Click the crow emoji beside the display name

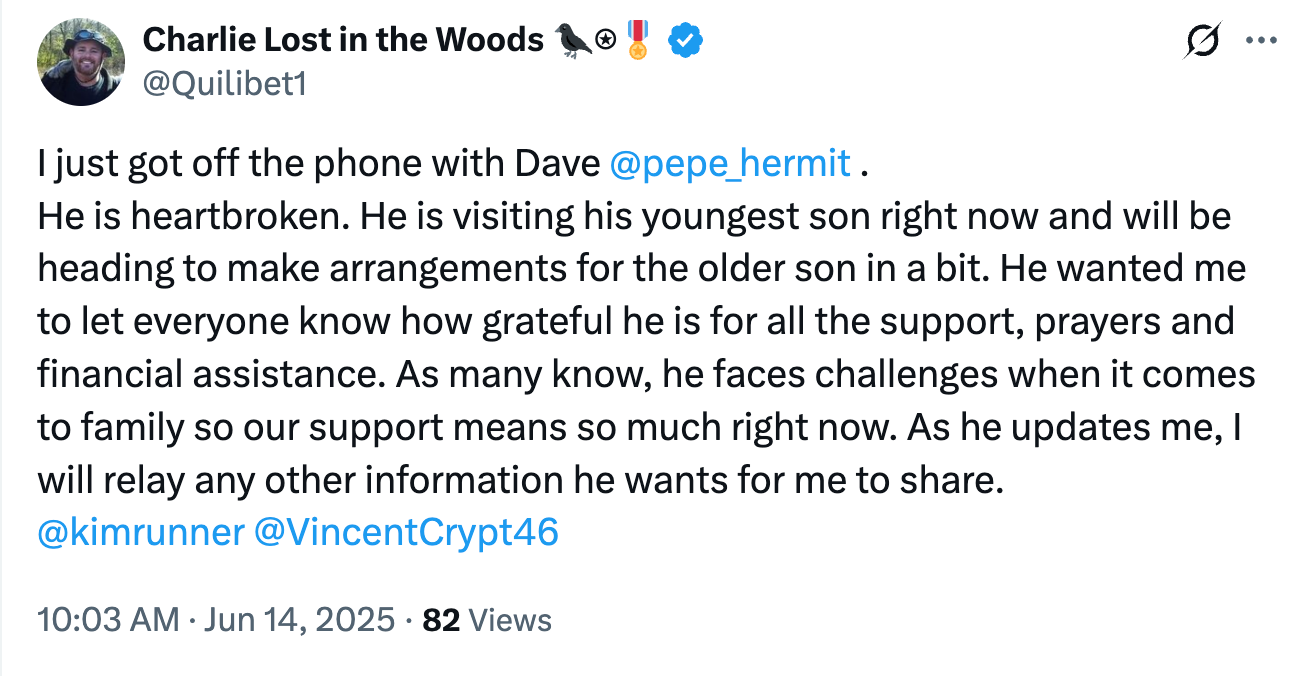tap(573, 40)
